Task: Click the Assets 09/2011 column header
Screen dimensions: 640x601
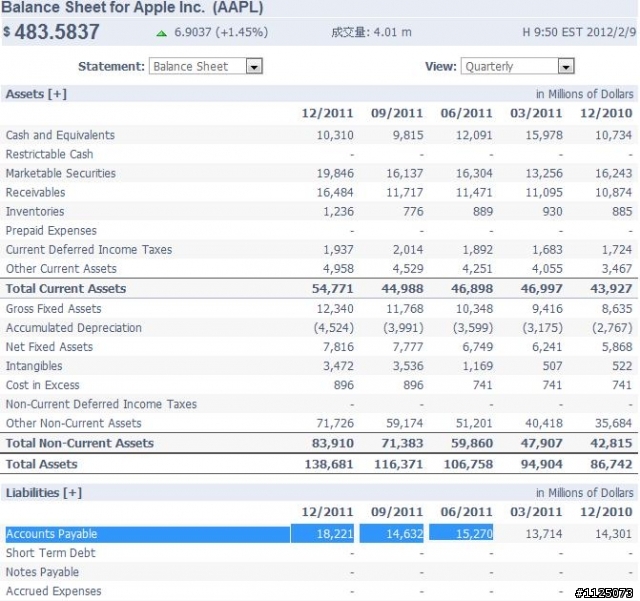Action: click(x=397, y=113)
